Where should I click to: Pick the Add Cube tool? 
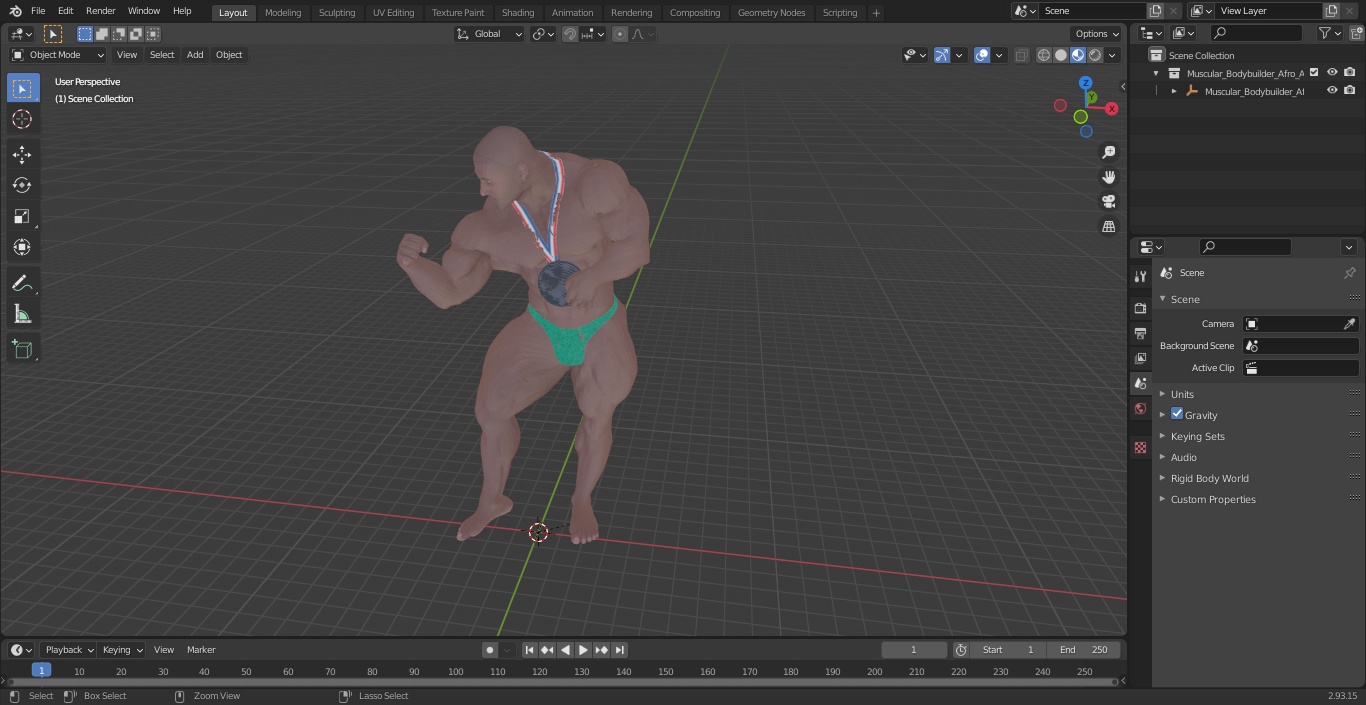point(22,349)
